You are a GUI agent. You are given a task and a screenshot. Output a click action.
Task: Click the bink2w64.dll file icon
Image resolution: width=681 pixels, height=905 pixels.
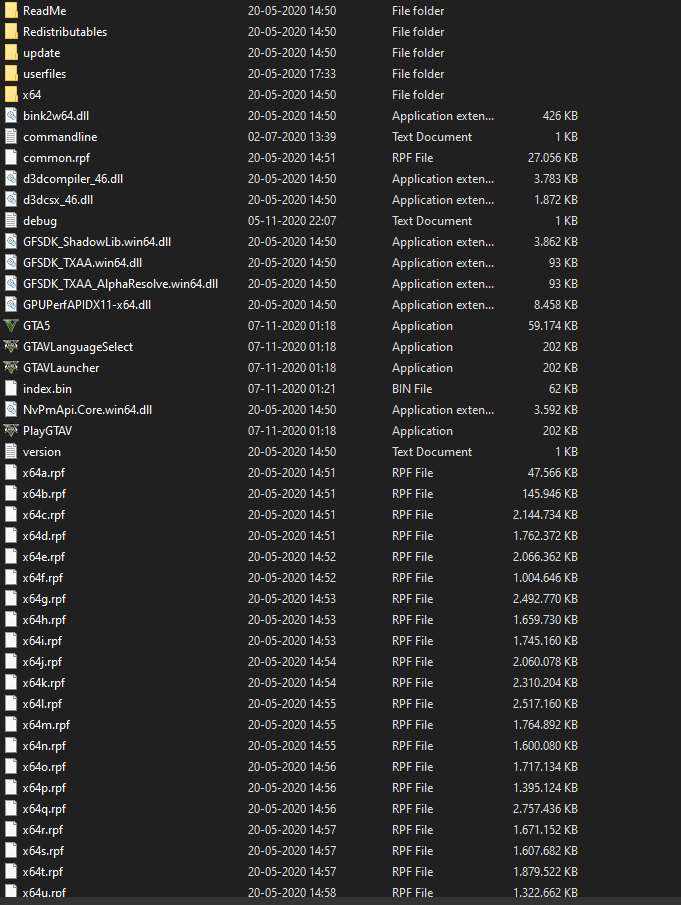pos(11,116)
